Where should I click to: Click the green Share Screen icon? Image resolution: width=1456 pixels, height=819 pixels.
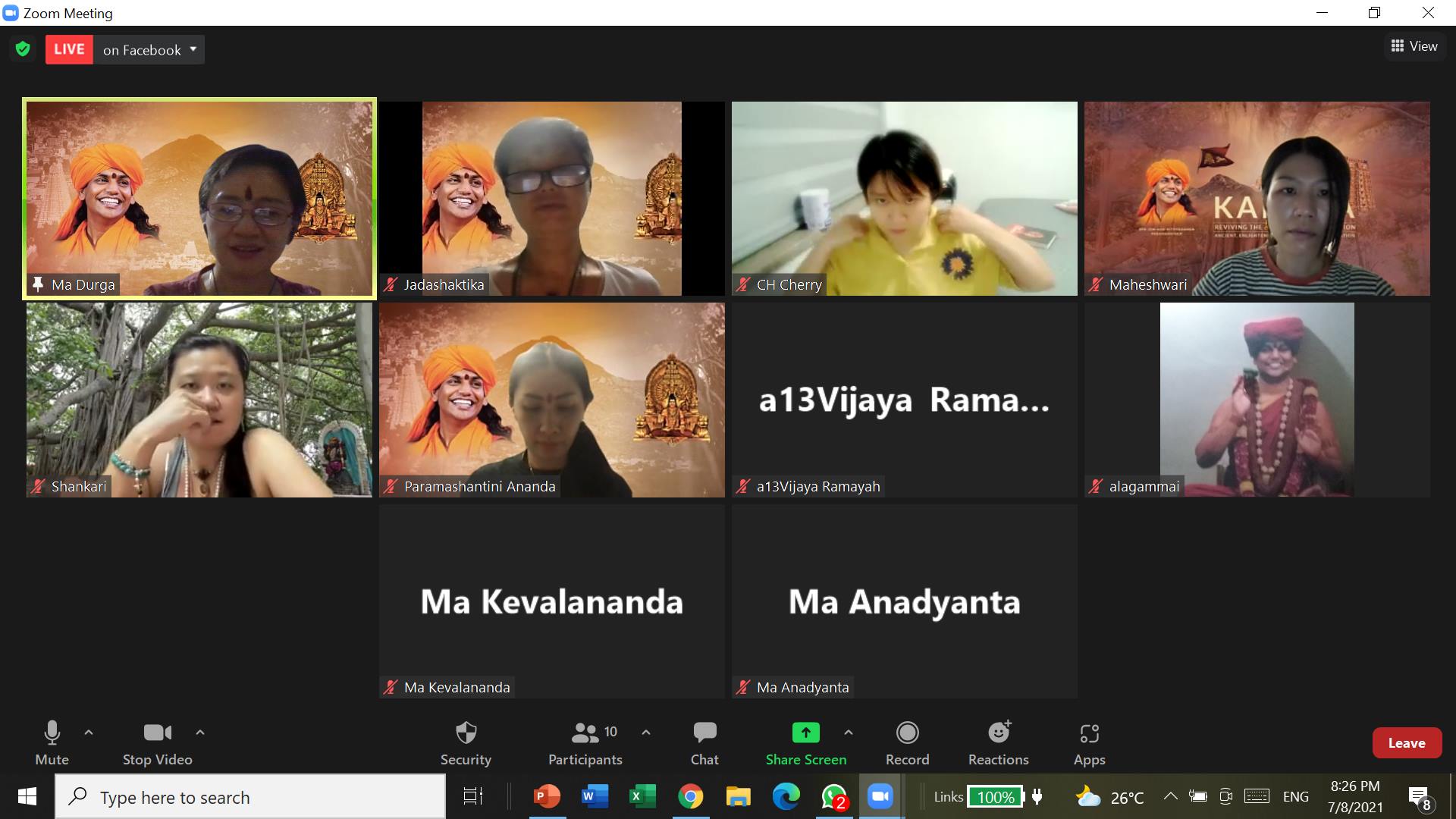(x=805, y=733)
